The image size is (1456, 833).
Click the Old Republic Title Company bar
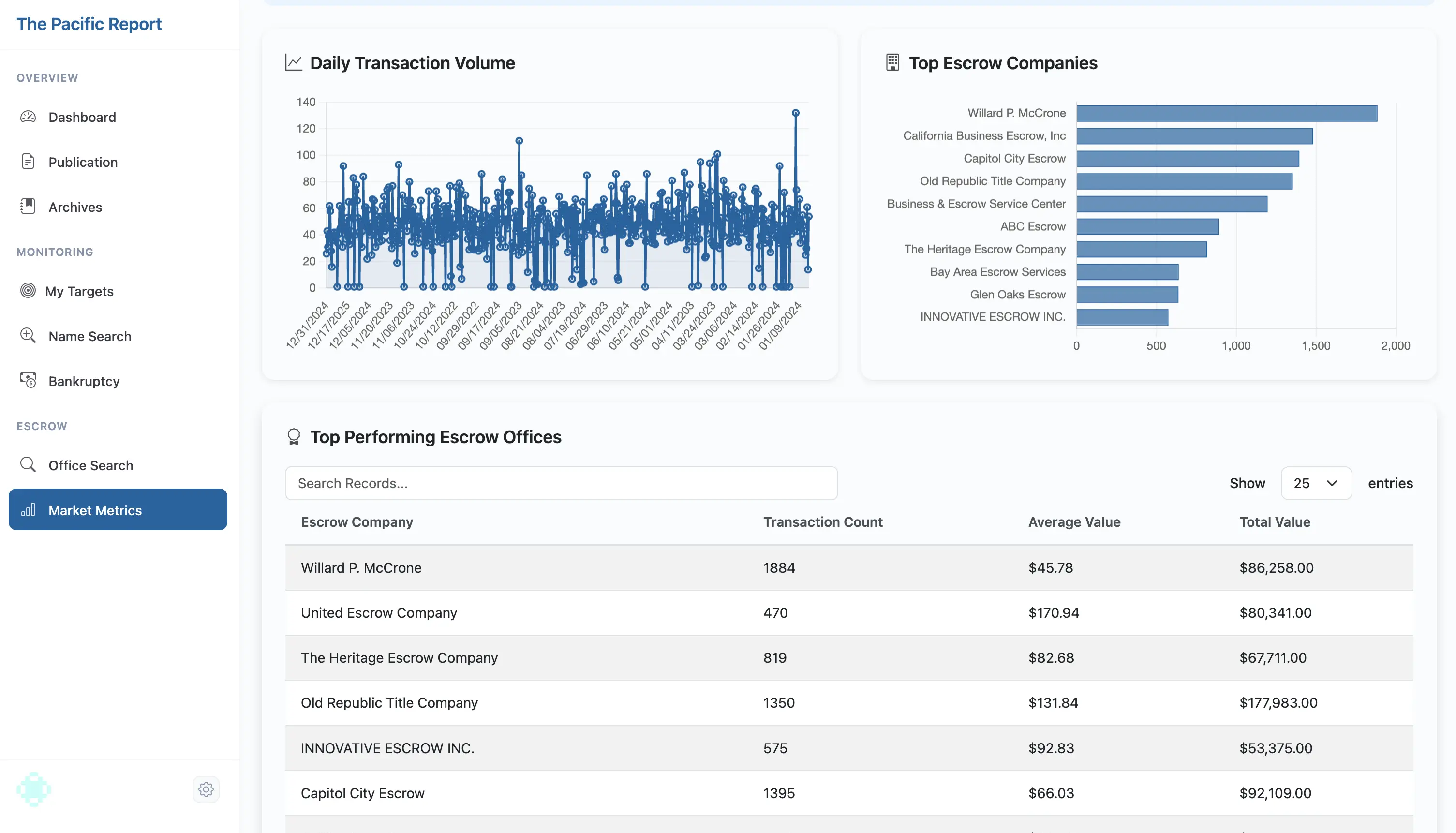tap(1184, 181)
